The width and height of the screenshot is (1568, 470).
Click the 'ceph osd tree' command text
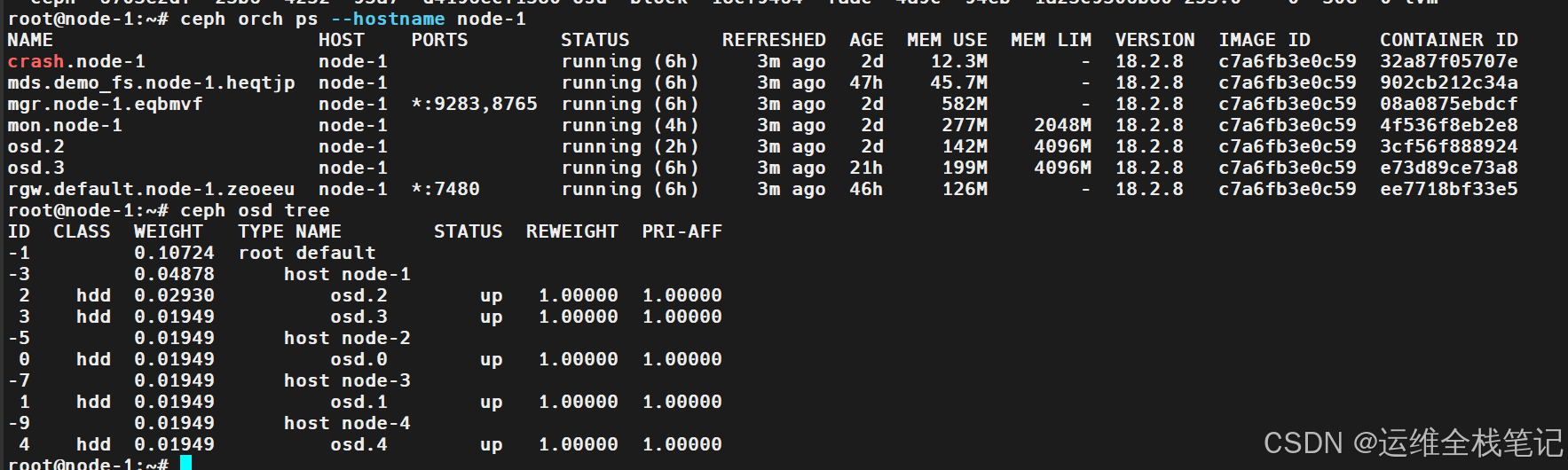click(255, 210)
